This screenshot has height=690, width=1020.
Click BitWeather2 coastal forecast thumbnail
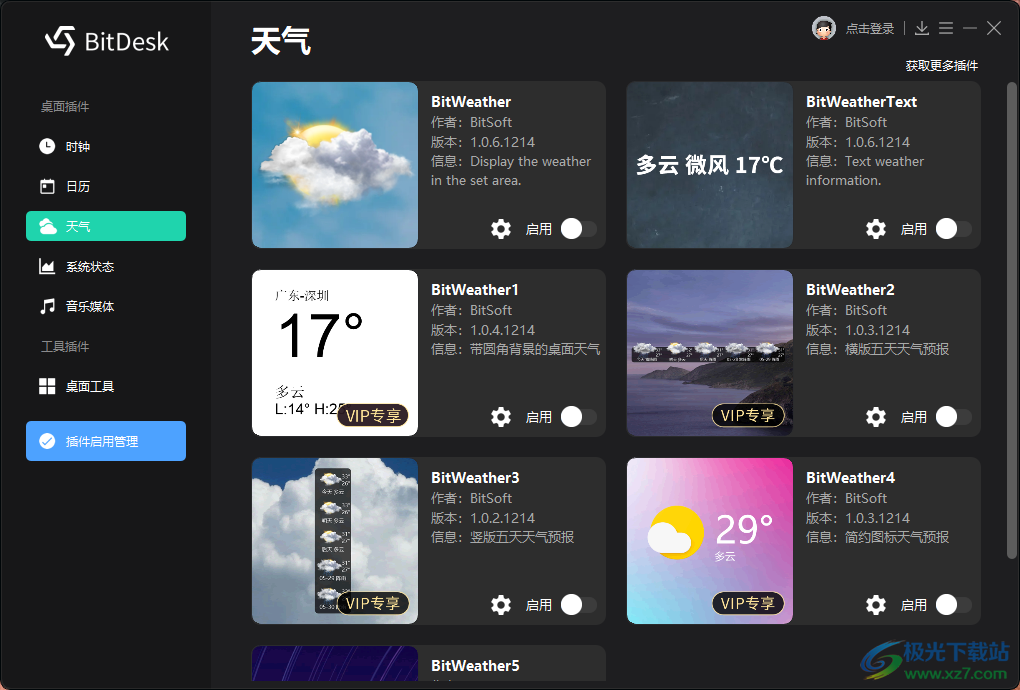pyautogui.click(x=710, y=352)
